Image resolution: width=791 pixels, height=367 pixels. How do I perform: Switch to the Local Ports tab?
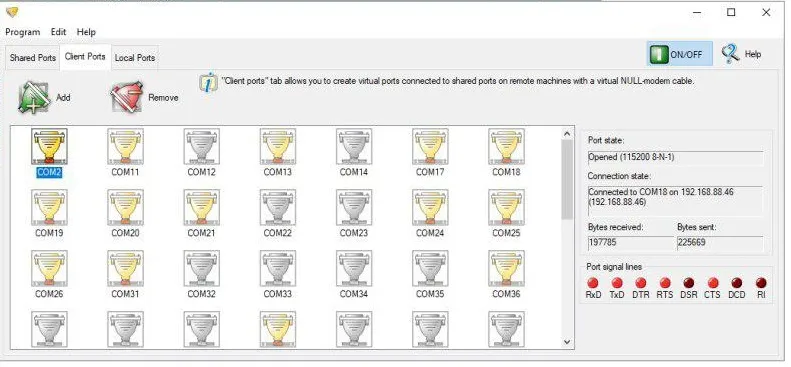point(135,58)
